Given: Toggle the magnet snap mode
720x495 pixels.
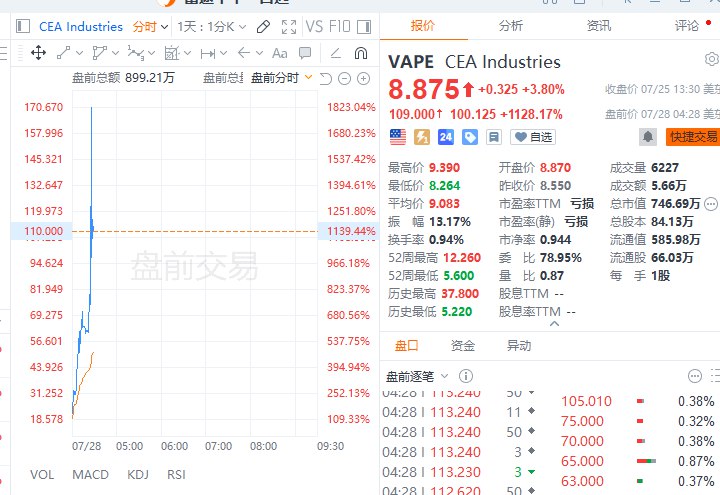Looking at the screenshot, I should tap(361, 53).
